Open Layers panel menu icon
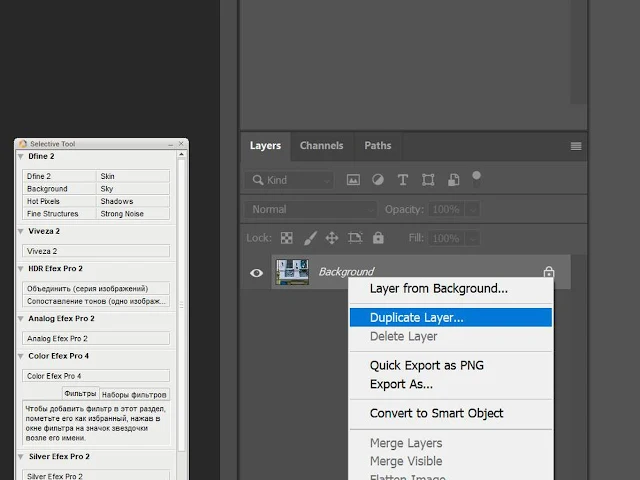 [x=576, y=146]
